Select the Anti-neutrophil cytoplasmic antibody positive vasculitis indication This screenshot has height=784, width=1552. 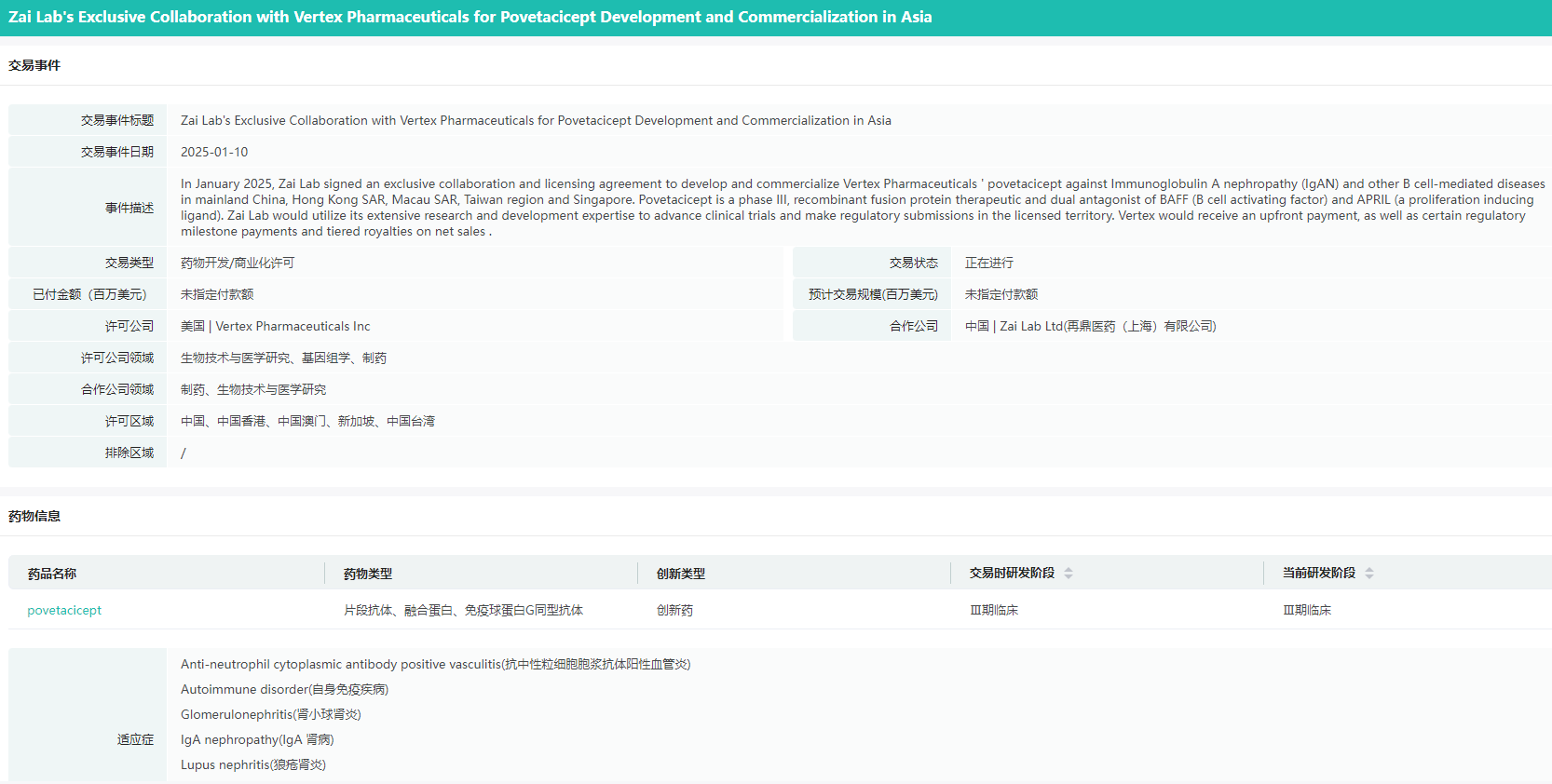click(436, 664)
